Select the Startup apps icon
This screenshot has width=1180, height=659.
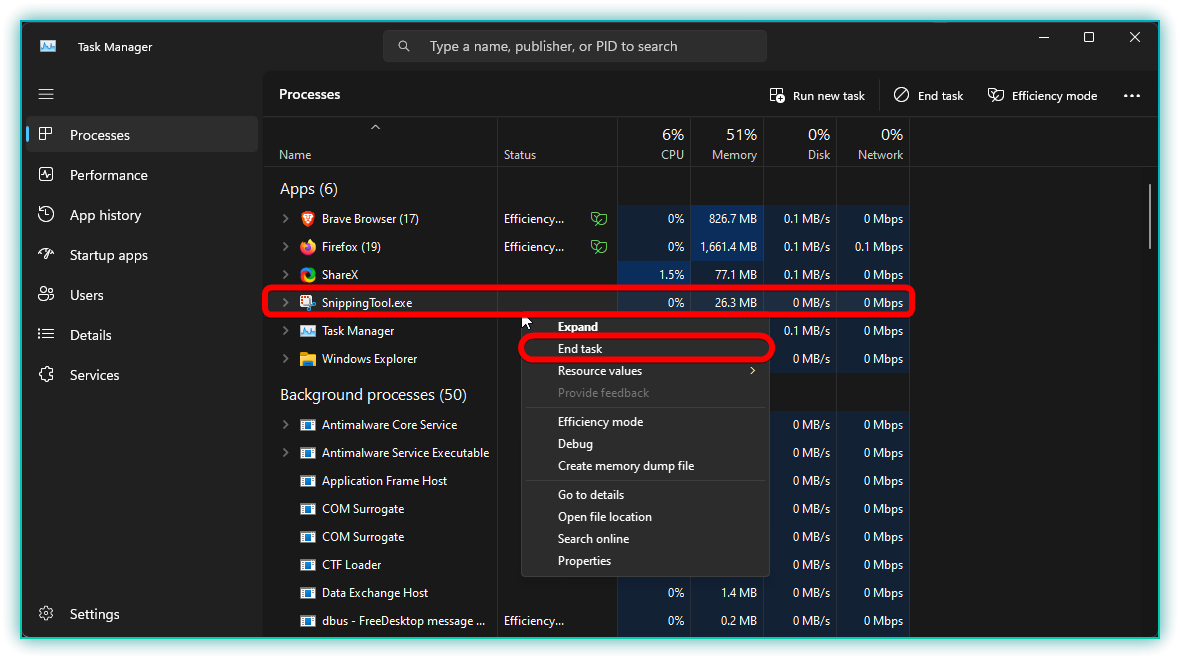(x=46, y=255)
